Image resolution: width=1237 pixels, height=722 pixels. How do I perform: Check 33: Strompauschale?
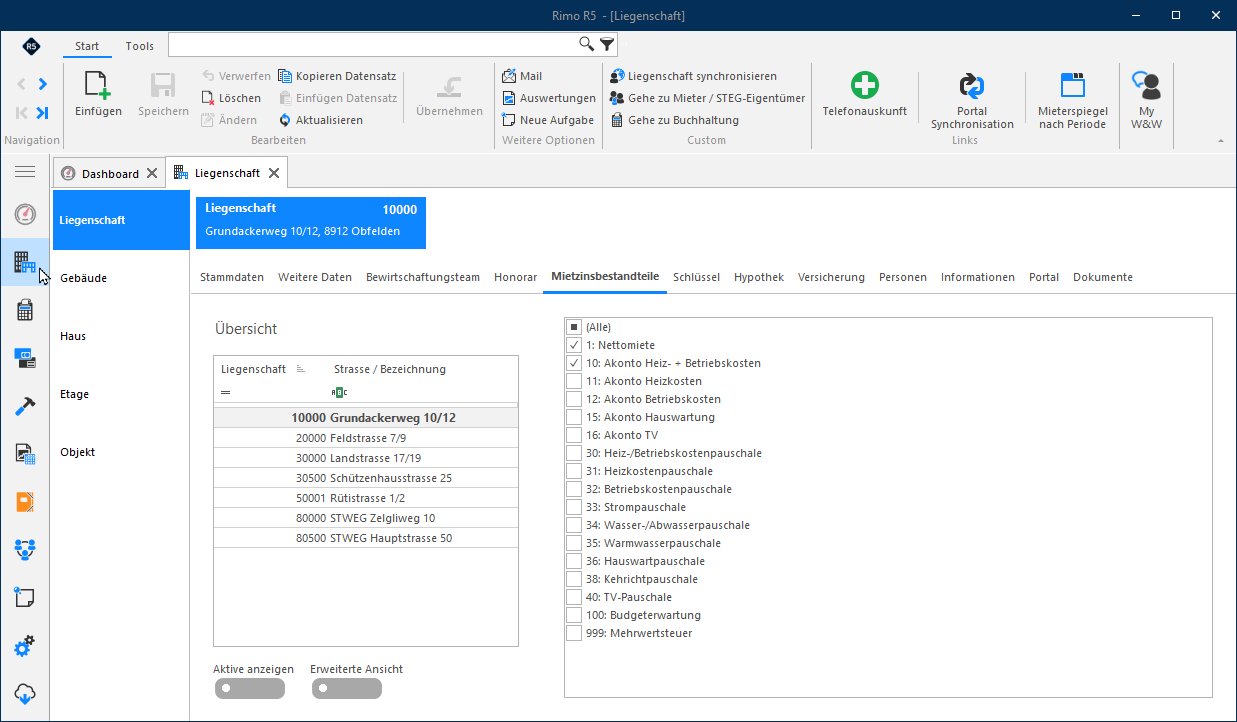(x=574, y=507)
